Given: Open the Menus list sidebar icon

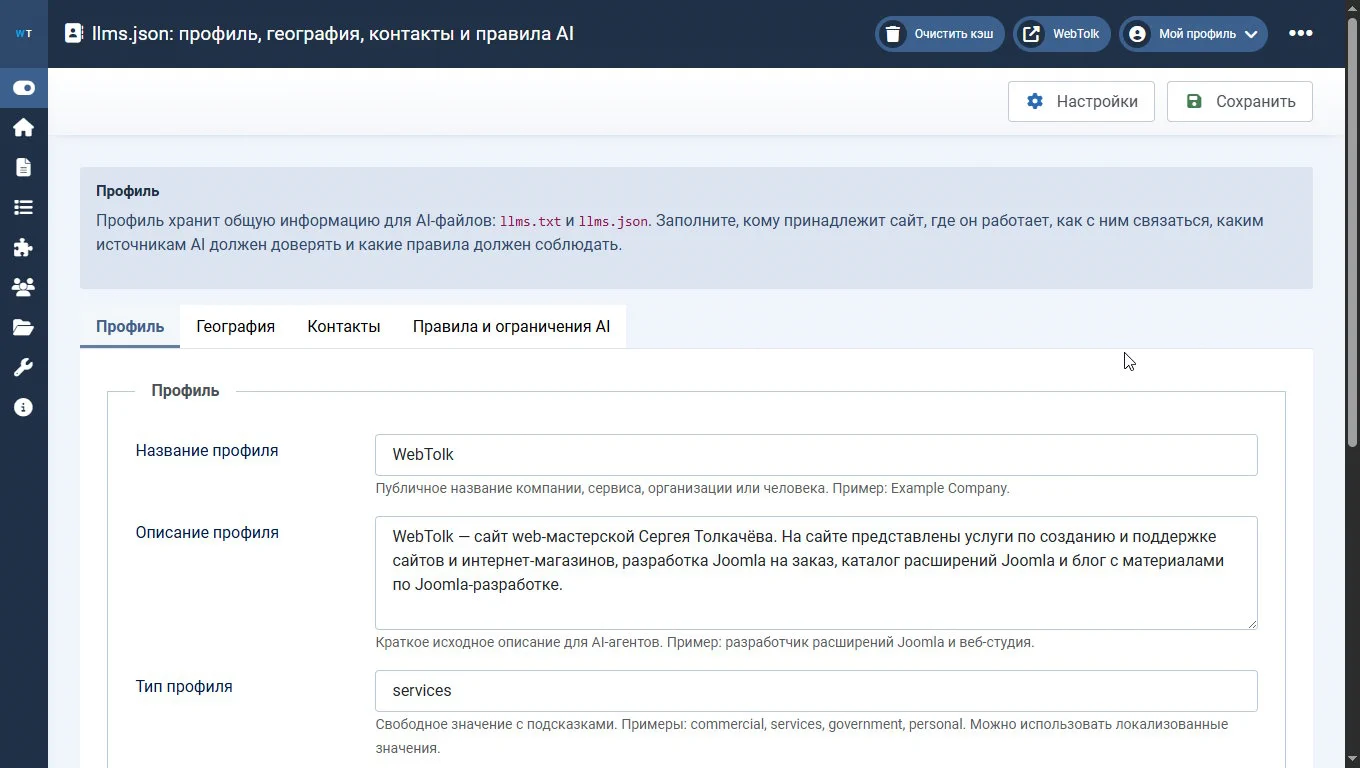Looking at the screenshot, I should (x=23, y=207).
